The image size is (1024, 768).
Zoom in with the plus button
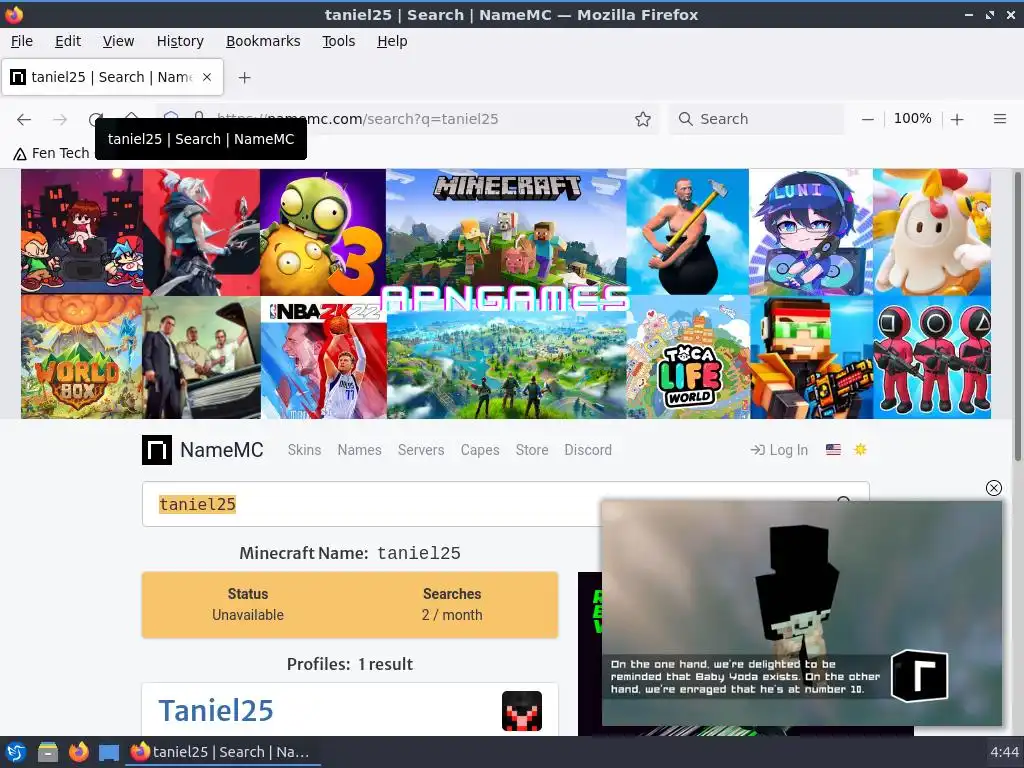[957, 119]
